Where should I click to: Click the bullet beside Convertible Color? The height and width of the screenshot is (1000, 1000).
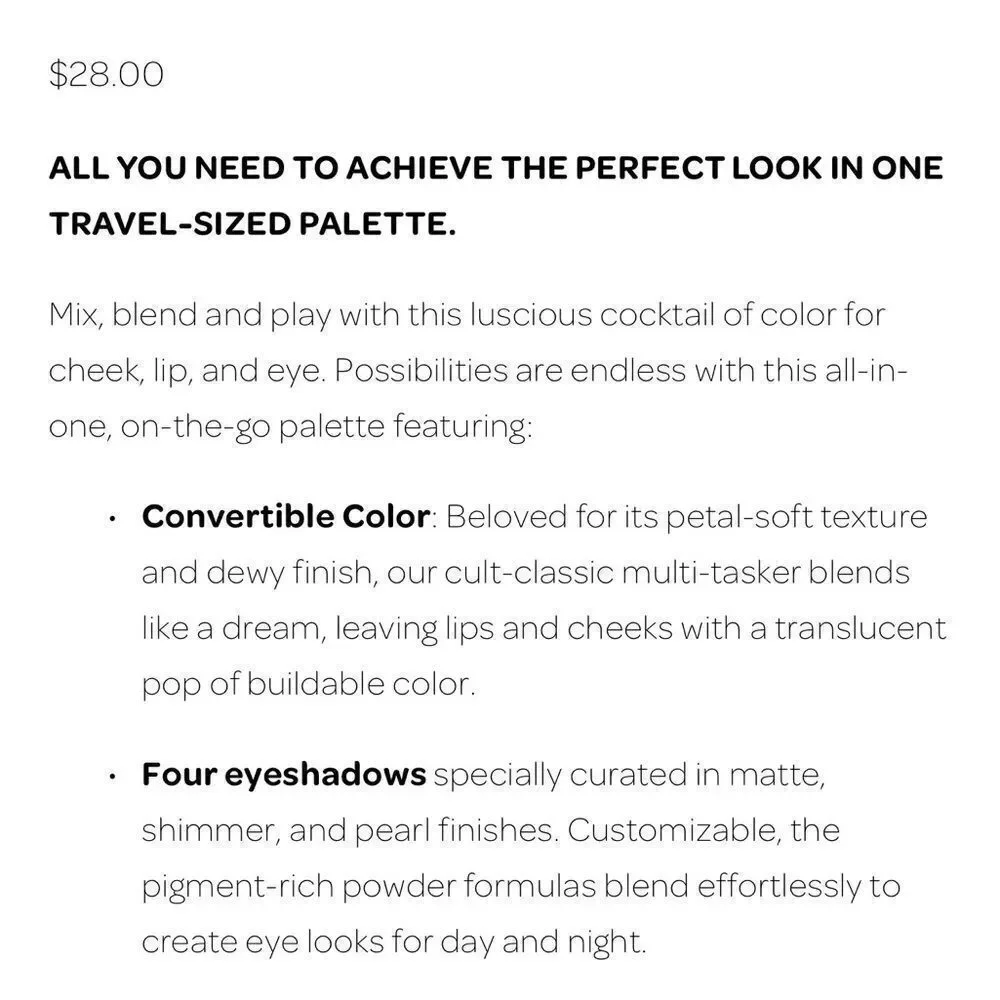pyautogui.click(x=112, y=518)
